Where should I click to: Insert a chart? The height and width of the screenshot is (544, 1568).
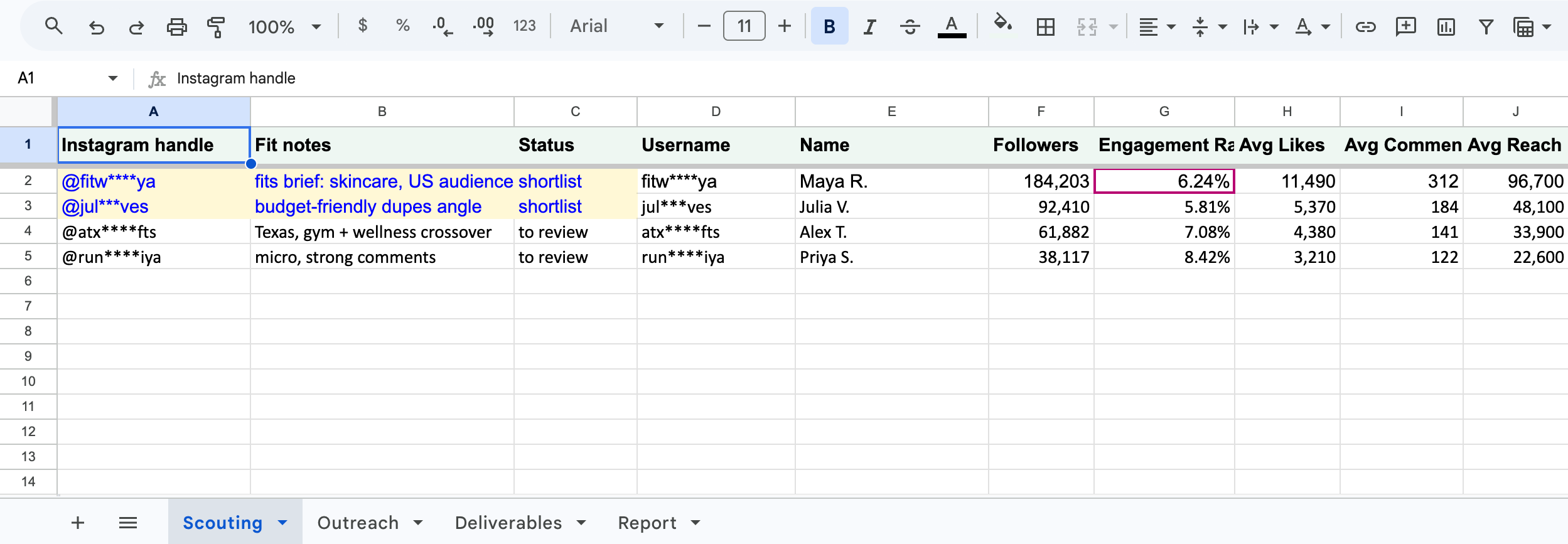tap(1446, 26)
